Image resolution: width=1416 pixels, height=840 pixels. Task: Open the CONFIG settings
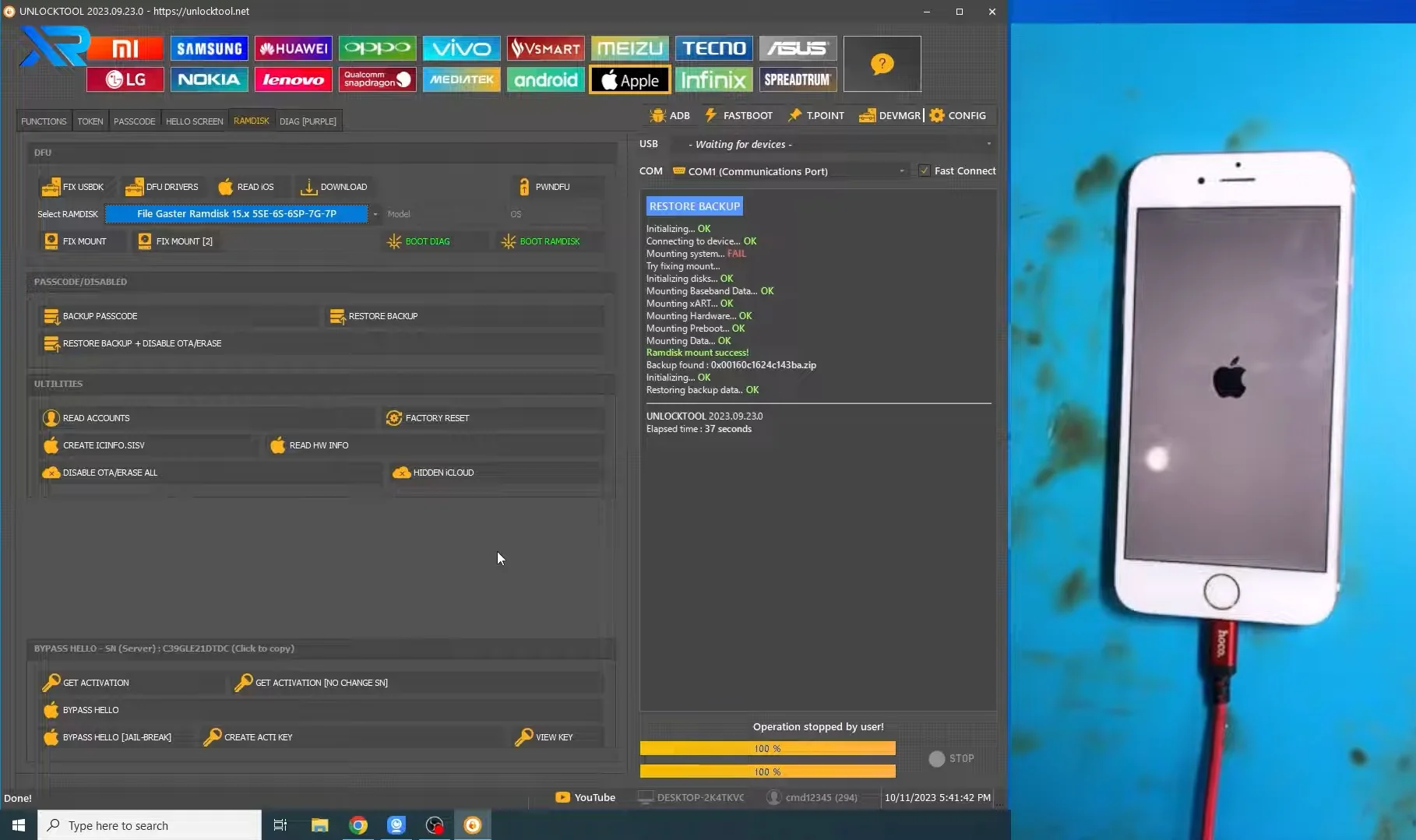coord(957,115)
